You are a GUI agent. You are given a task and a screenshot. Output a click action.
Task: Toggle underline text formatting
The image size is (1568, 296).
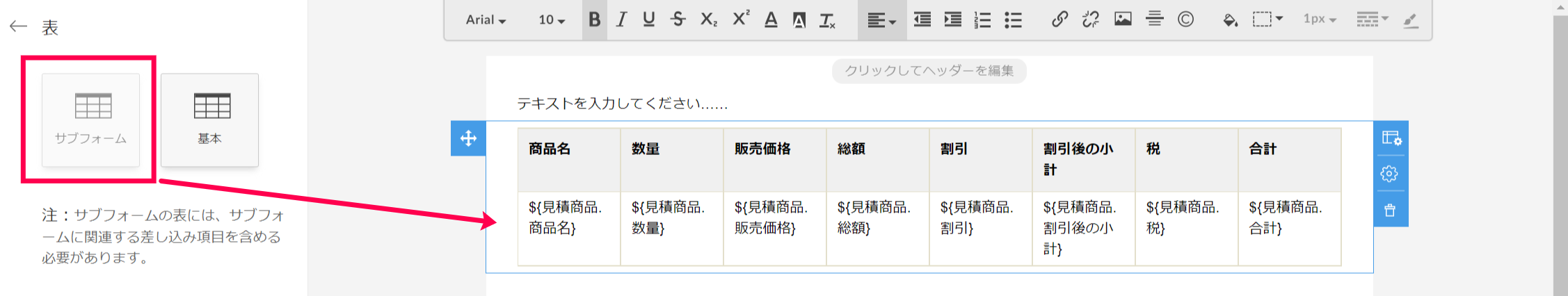pos(648,19)
